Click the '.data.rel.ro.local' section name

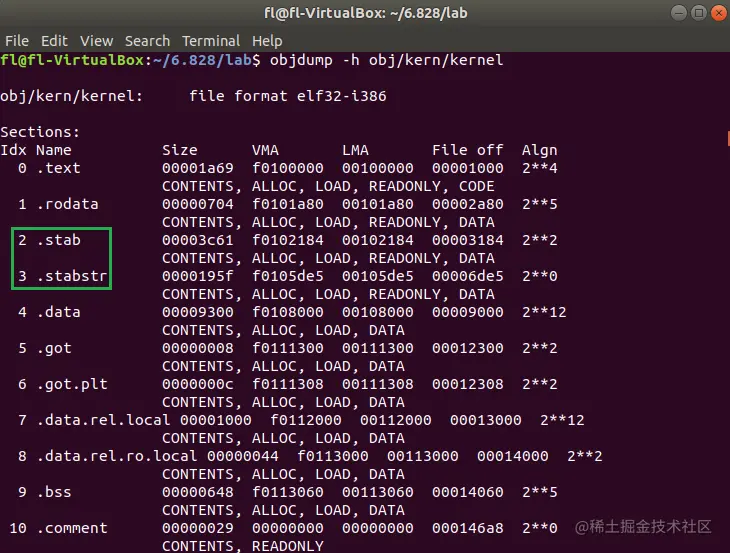117,456
